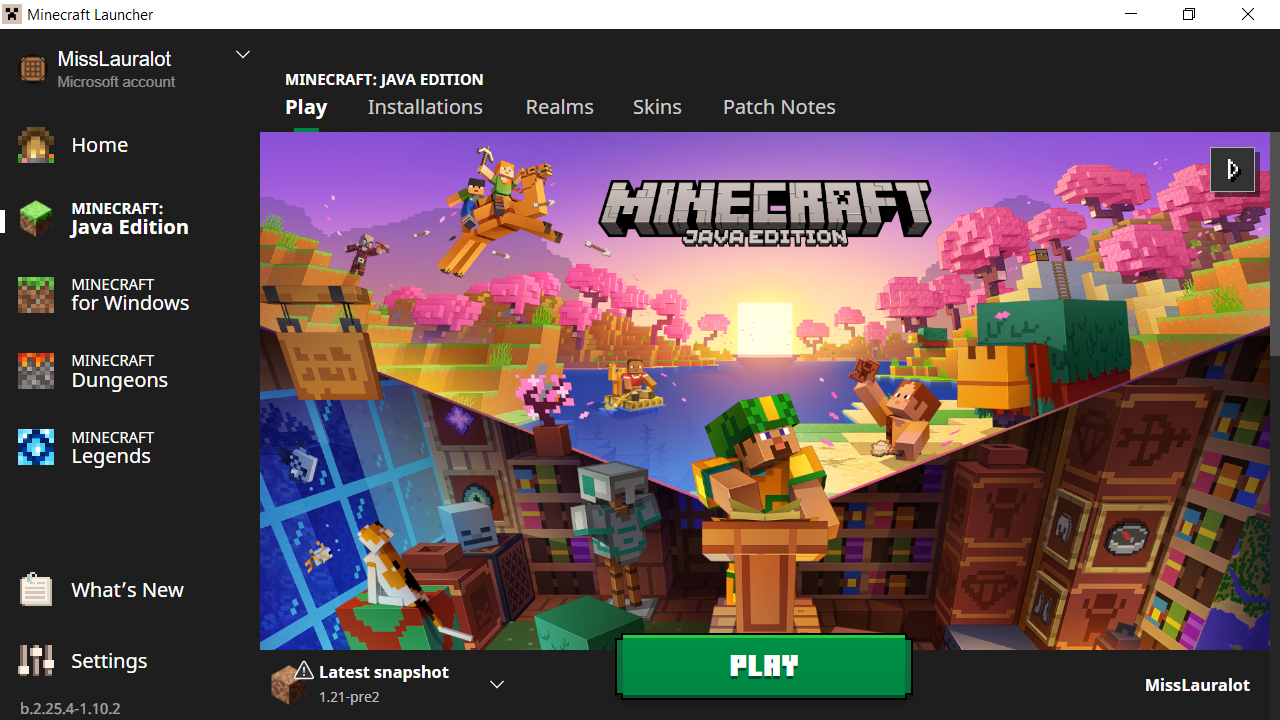
Task: Close the Minecraft Launcher window
Action: 1248,15
